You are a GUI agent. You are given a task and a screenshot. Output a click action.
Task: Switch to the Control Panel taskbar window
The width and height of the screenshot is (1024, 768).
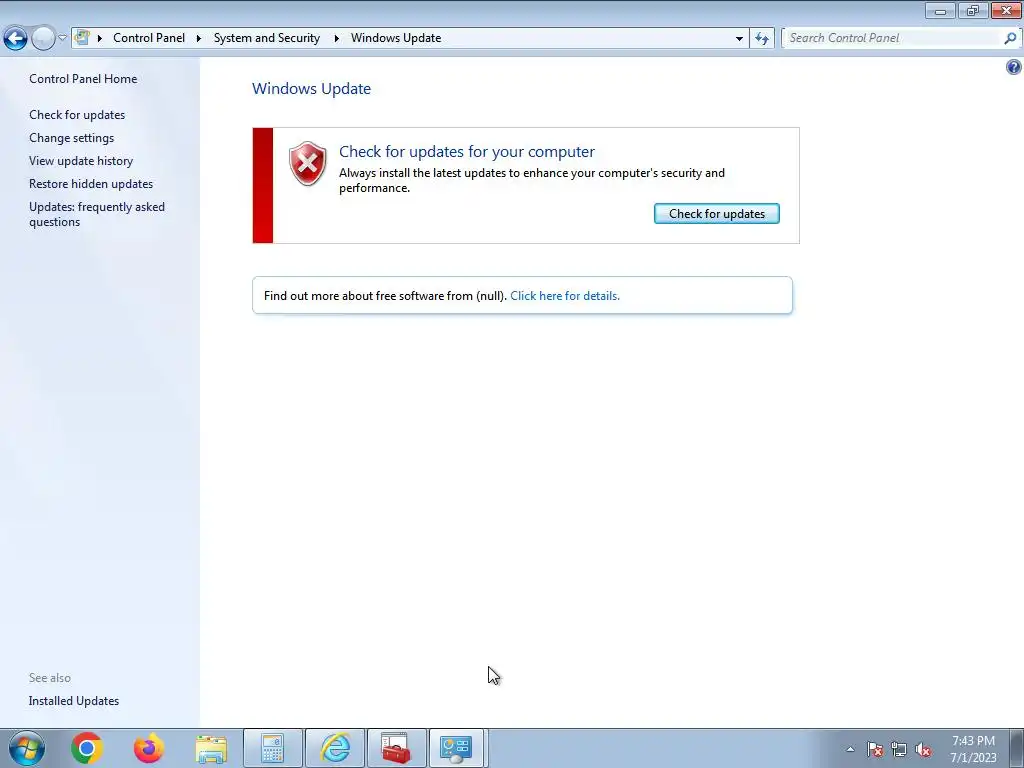point(456,748)
